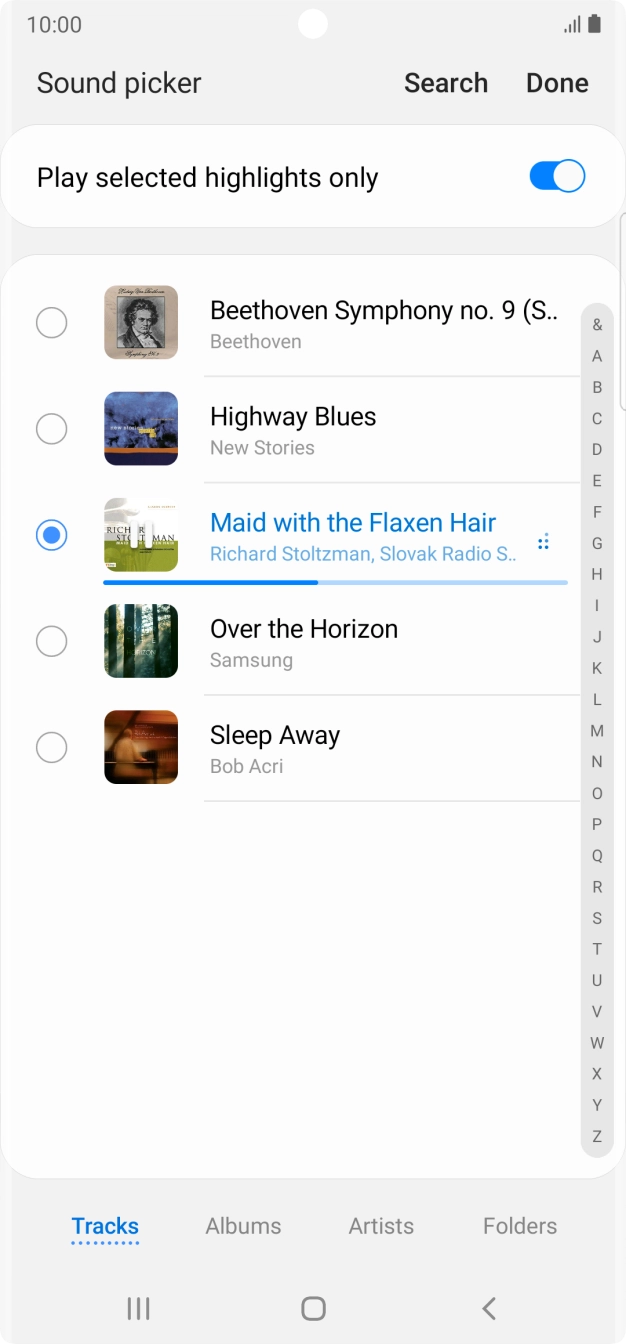Screen dimensions: 626x1344
Task: Tap the back navigation arrow
Action: 488,1308
